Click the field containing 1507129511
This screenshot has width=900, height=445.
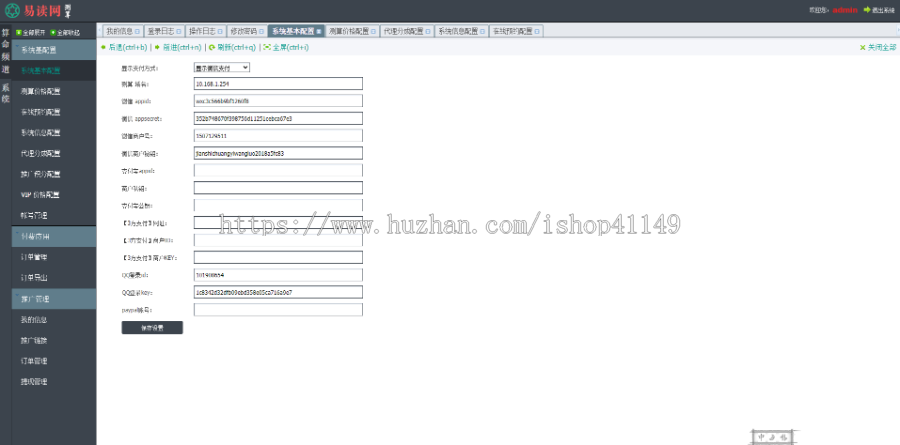278,136
